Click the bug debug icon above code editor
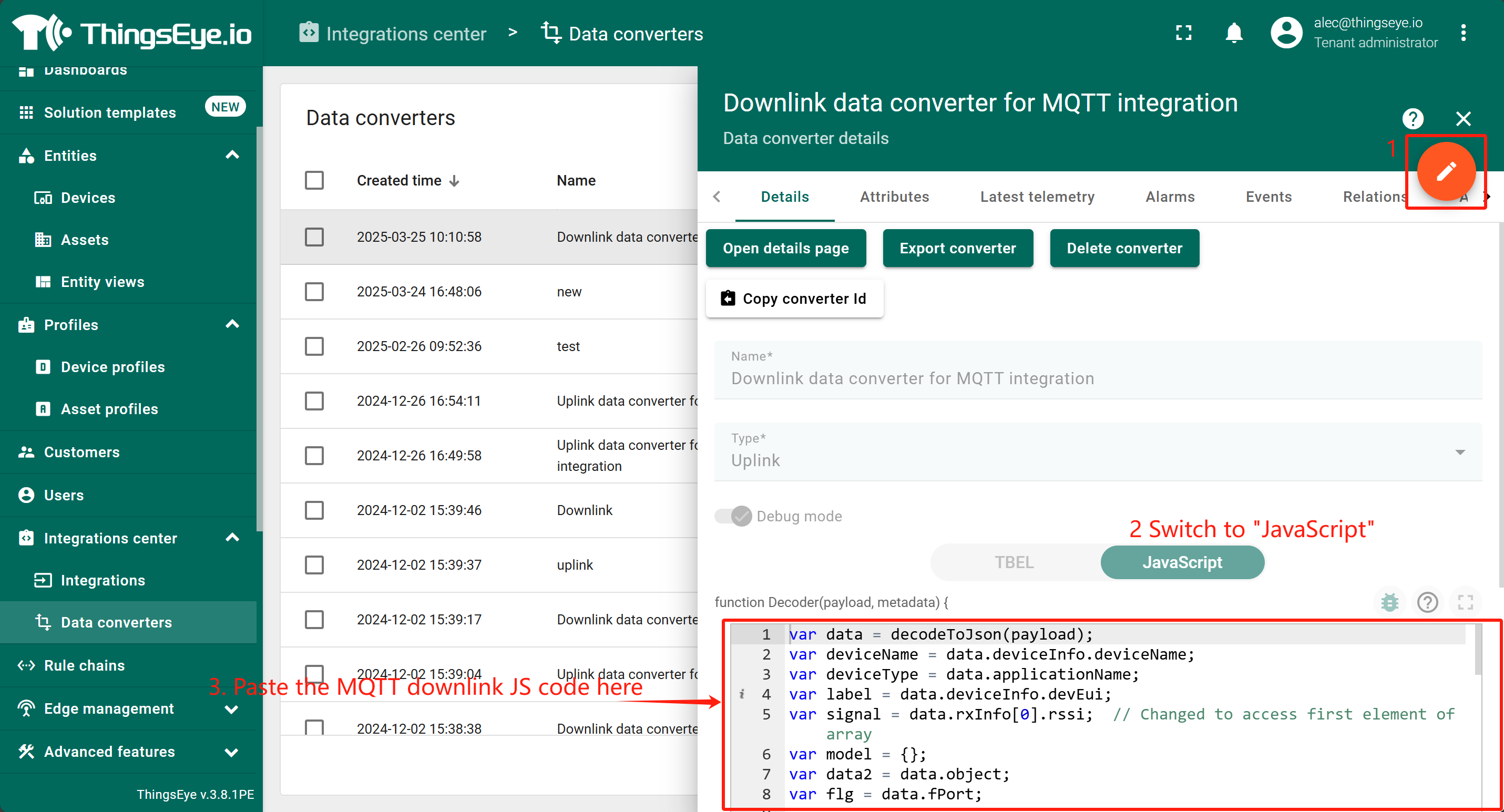This screenshot has height=812, width=1504. coord(1389,602)
